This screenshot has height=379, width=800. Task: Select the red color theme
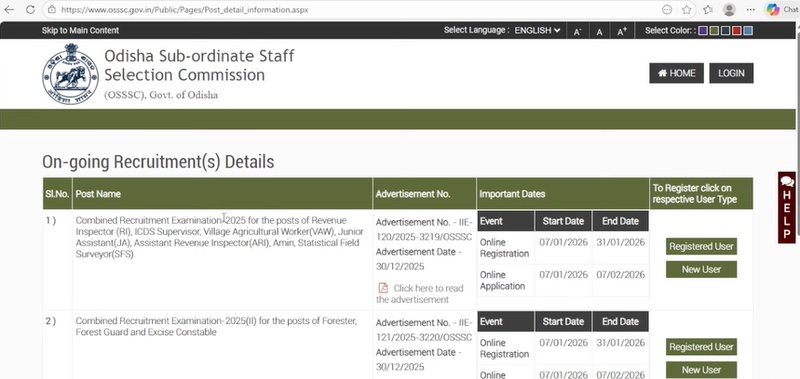point(736,31)
